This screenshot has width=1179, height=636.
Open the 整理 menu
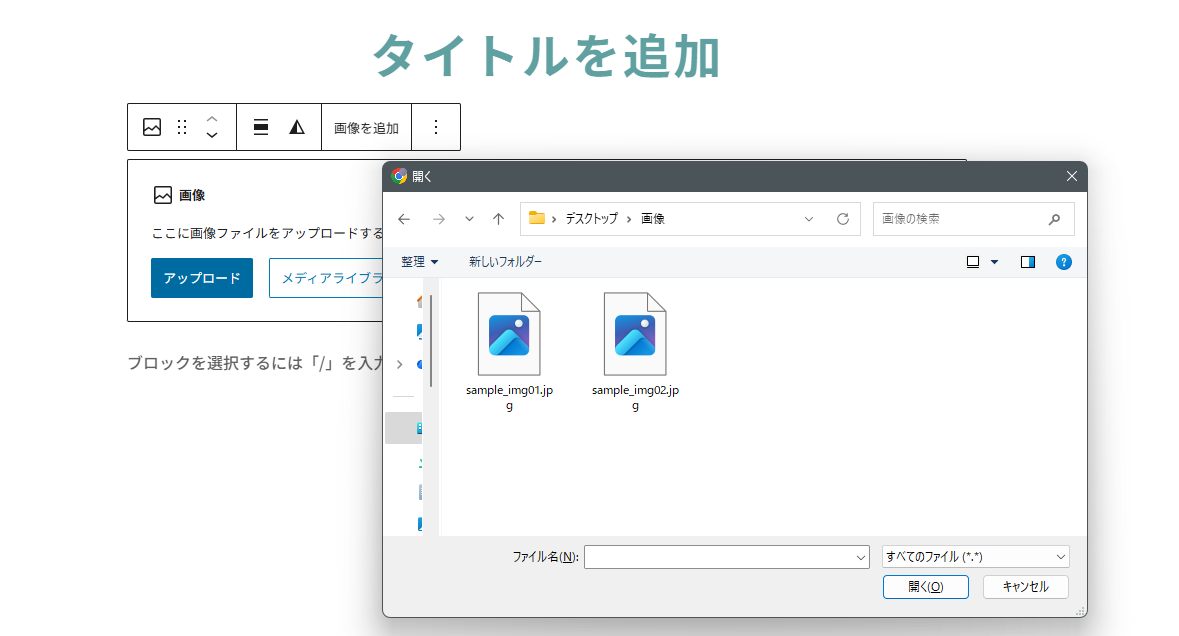coord(419,262)
